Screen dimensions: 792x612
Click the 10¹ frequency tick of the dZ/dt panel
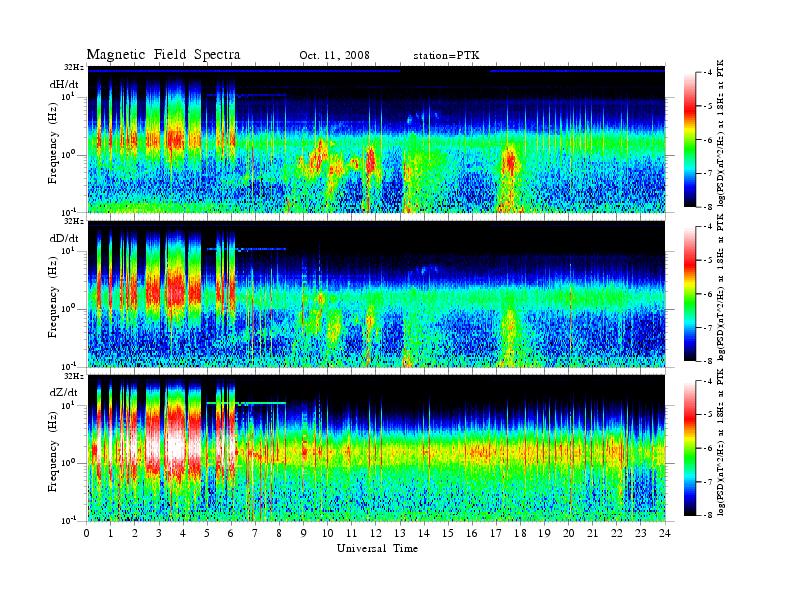(x=69, y=405)
